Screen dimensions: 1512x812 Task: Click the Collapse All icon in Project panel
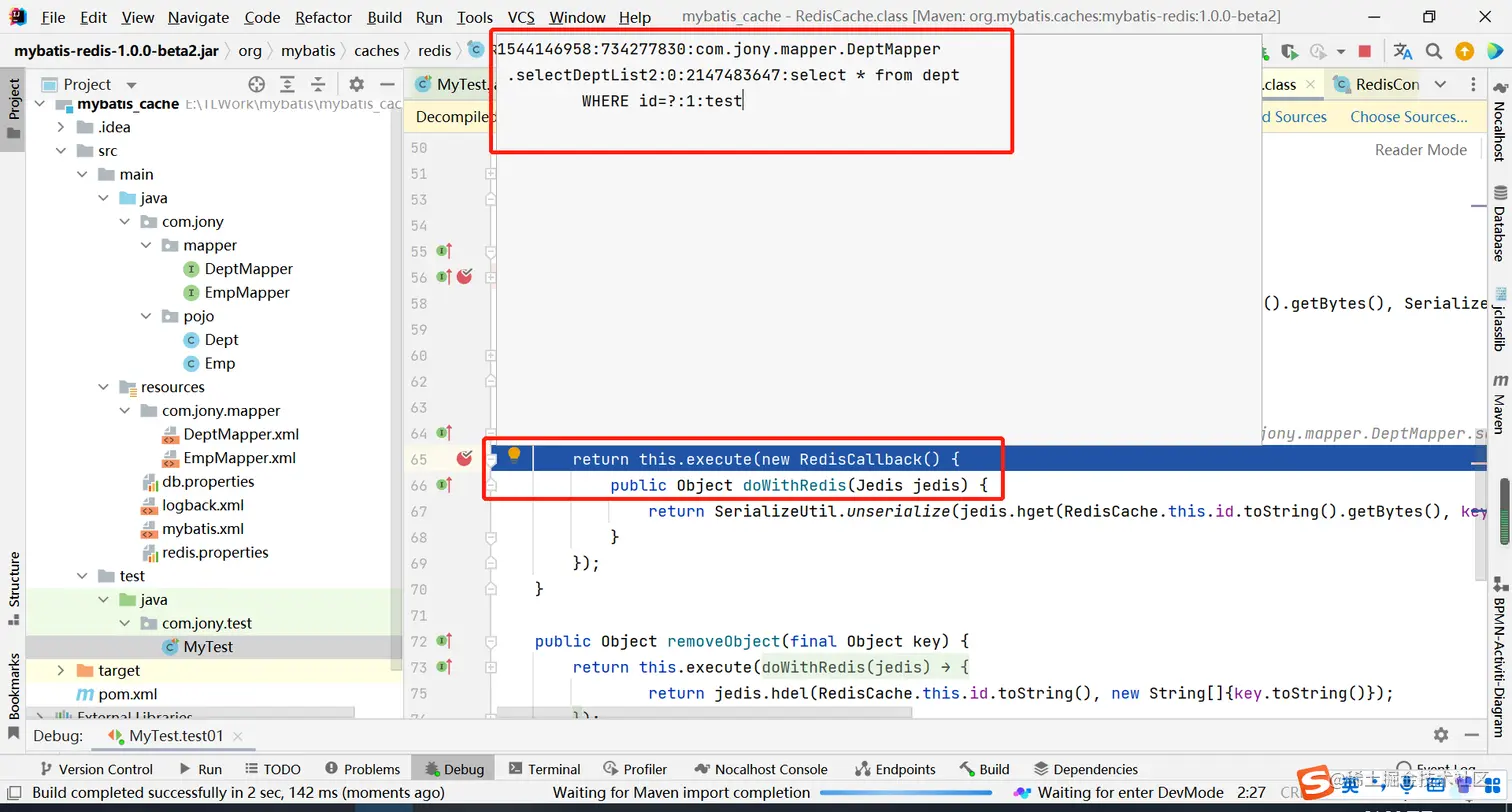(x=318, y=84)
